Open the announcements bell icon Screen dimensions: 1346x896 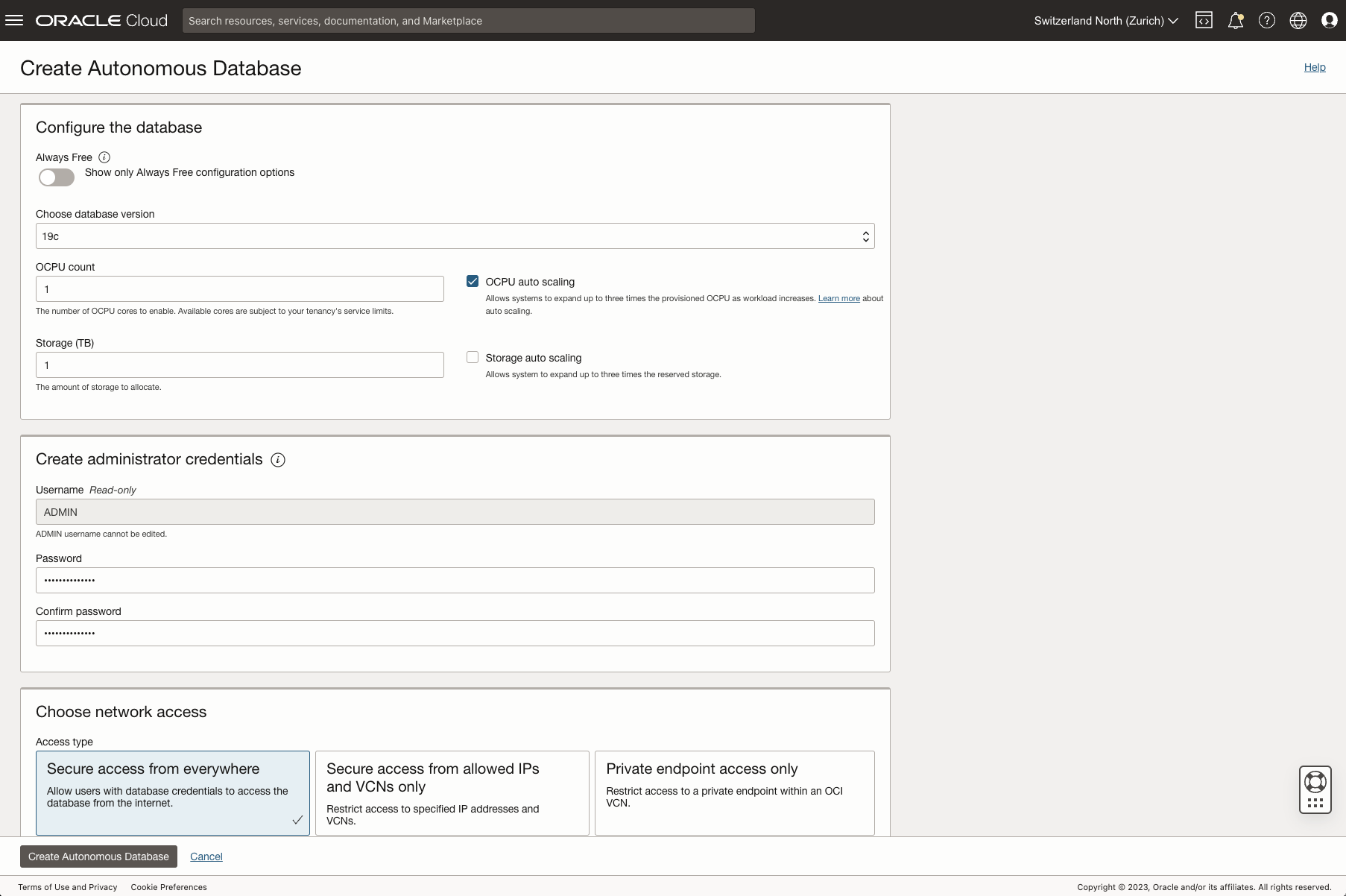[x=1235, y=20]
